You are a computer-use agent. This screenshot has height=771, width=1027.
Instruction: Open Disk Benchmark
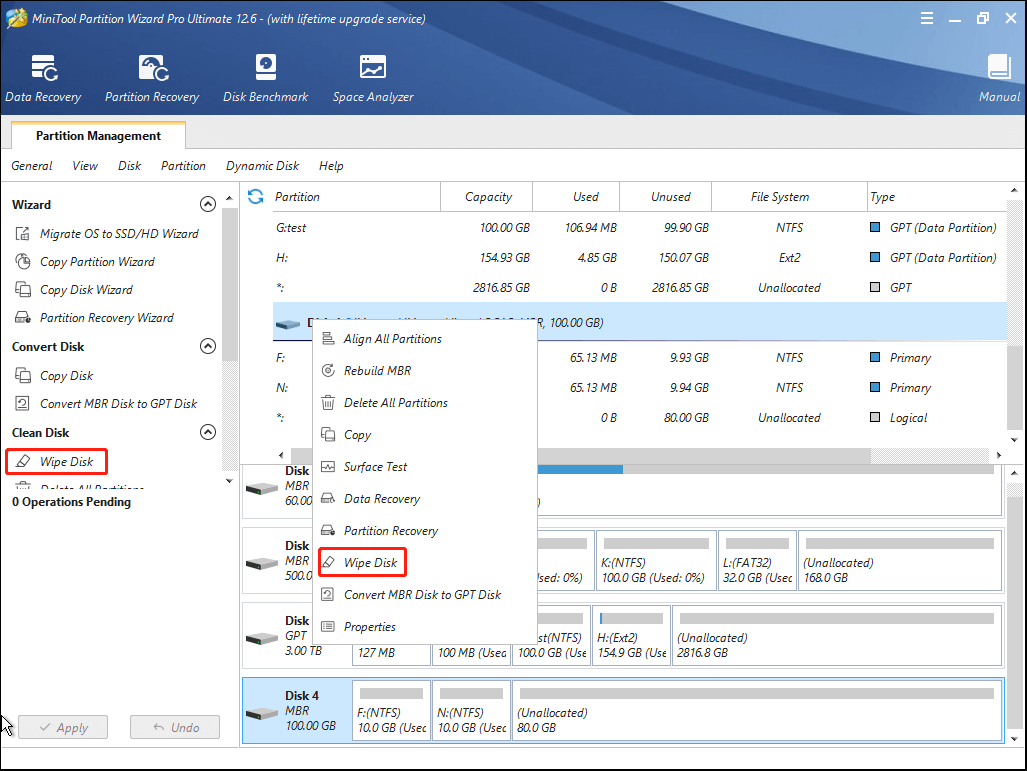(265, 79)
